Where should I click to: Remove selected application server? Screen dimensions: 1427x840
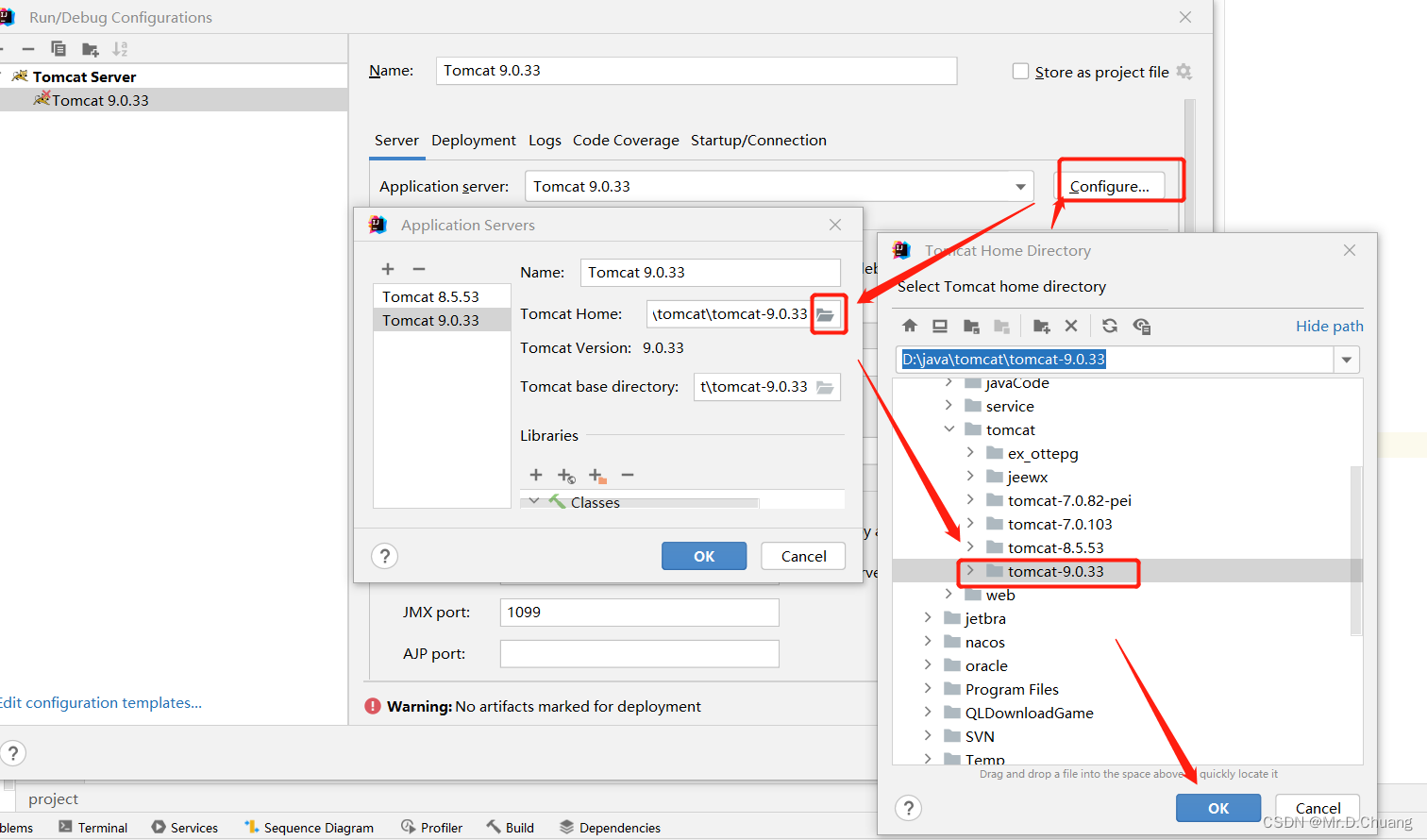click(419, 269)
